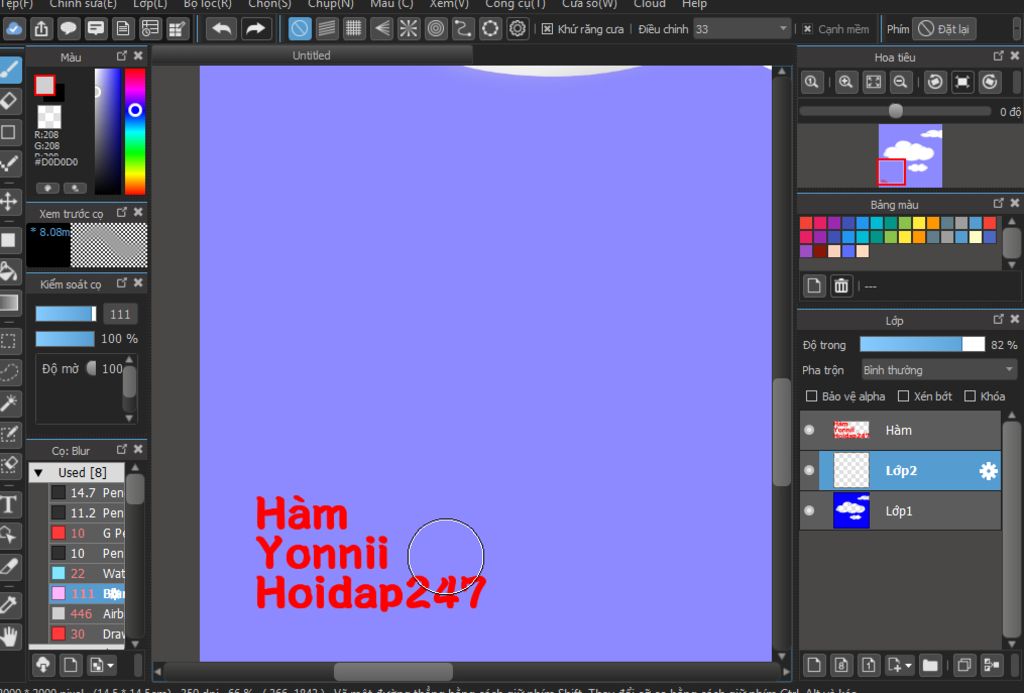Download cloud brush icon in brush panel
This screenshot has width=1024, height=693.
coord(43,665)
